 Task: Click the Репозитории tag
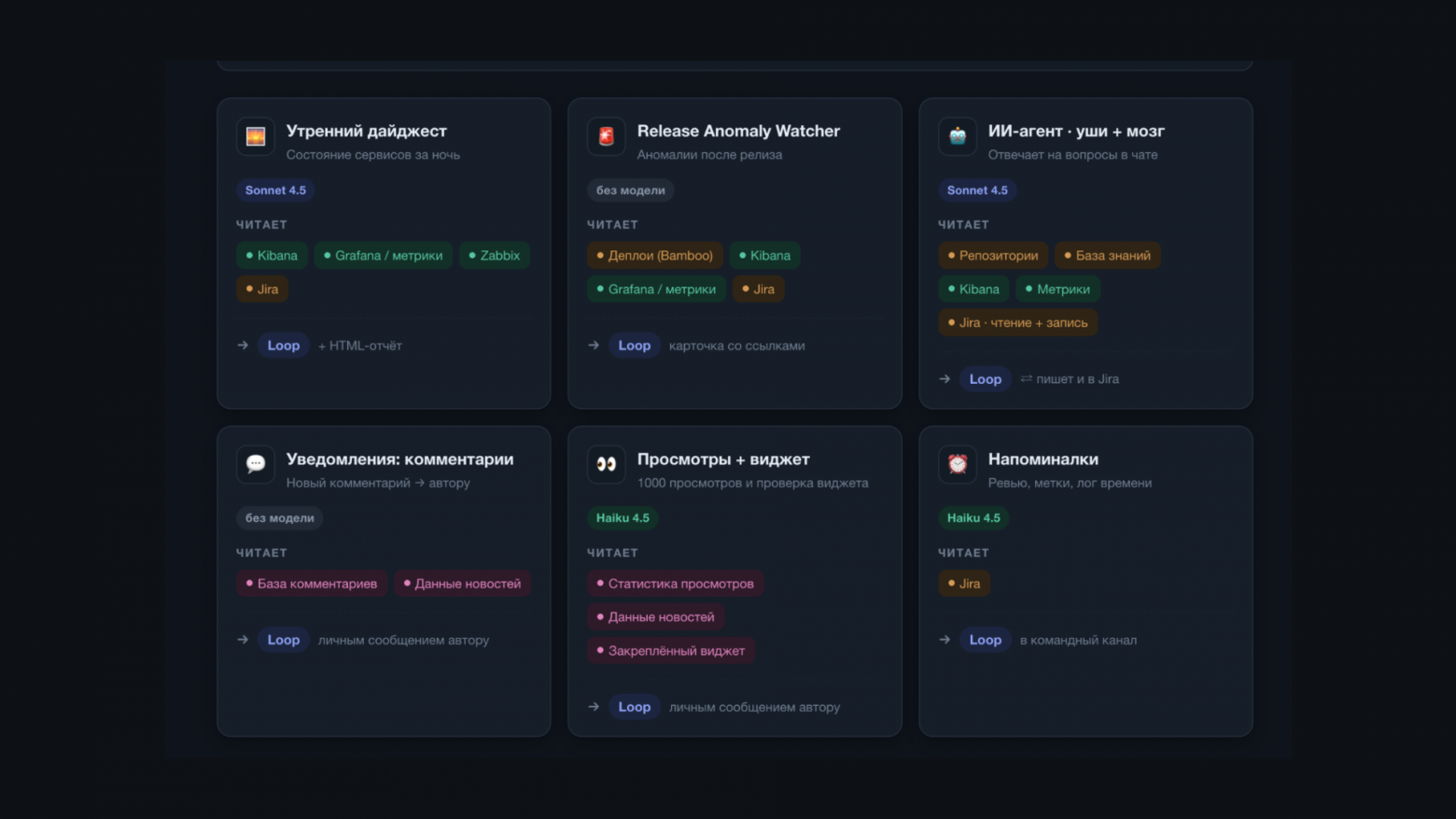click(x=993, y=256)
